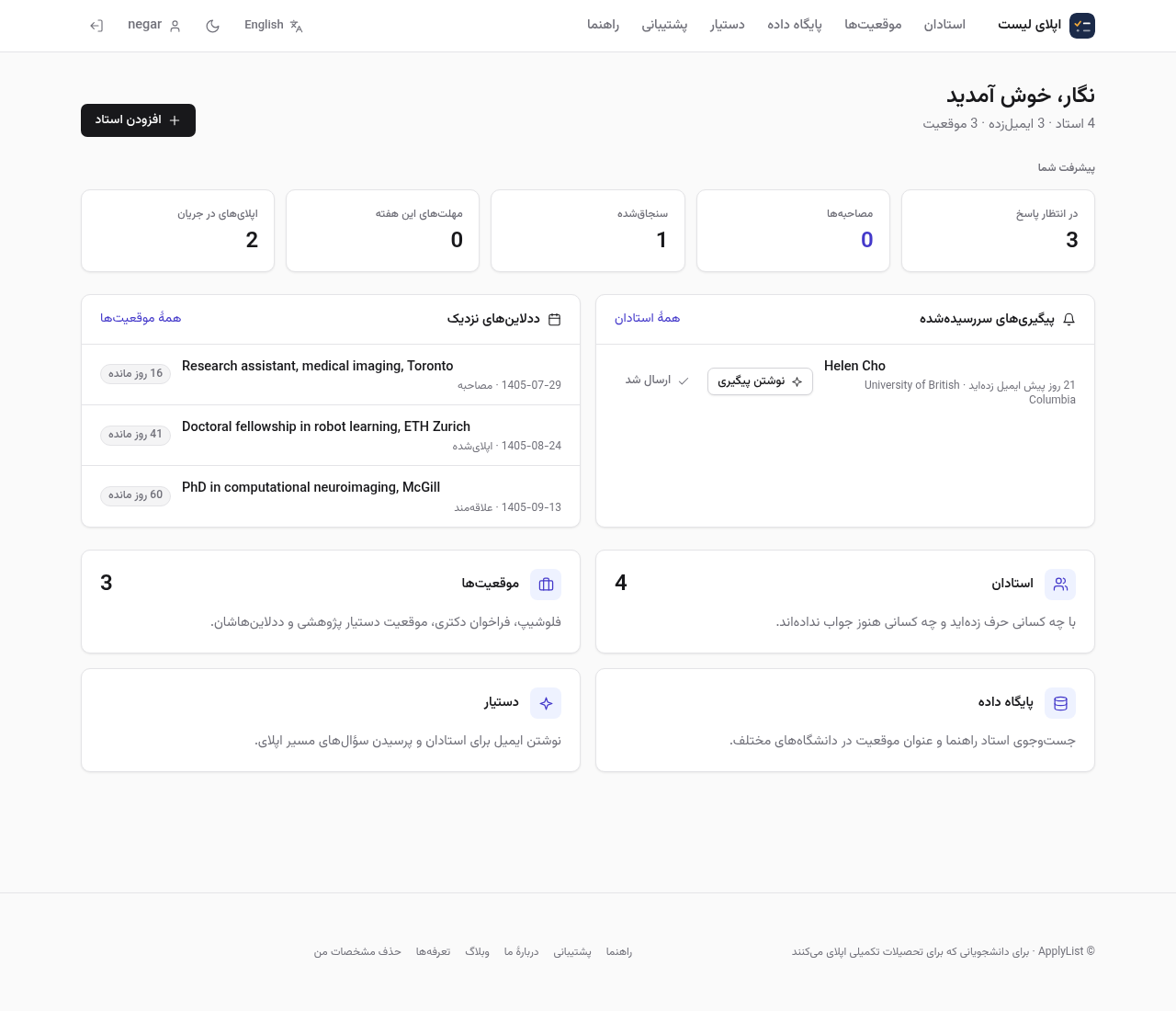Click the مهلت‌های این هفته stat card

coord(382,231)
